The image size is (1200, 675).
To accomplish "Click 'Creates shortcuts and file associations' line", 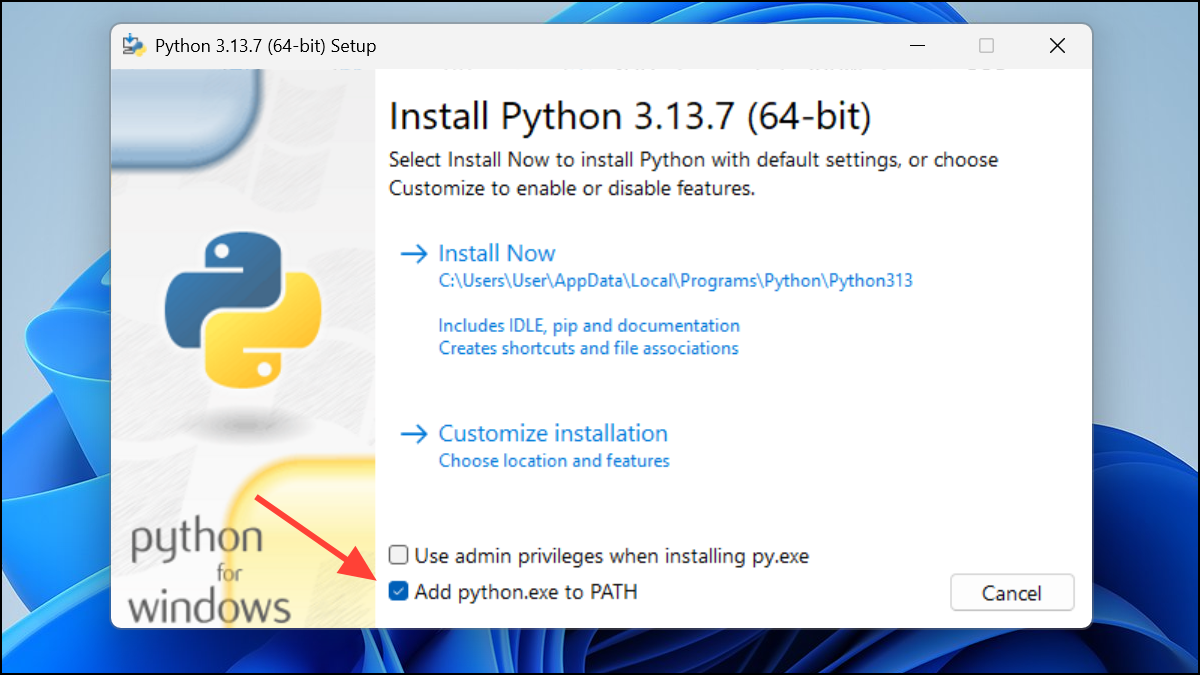I will tap(588, 349).
